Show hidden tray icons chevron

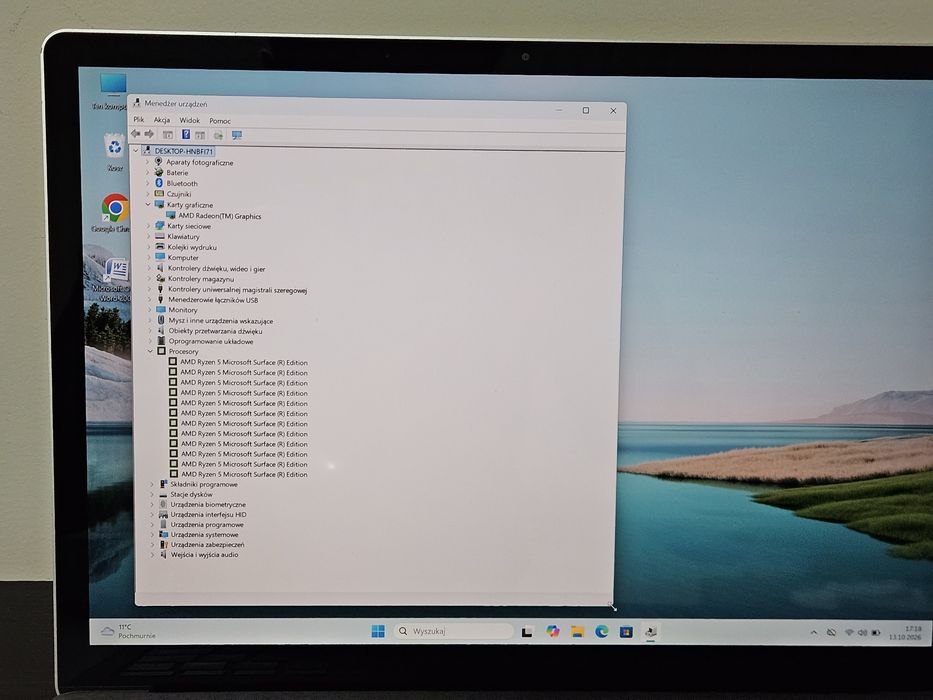pyautogui.click(x=814, y=633)
